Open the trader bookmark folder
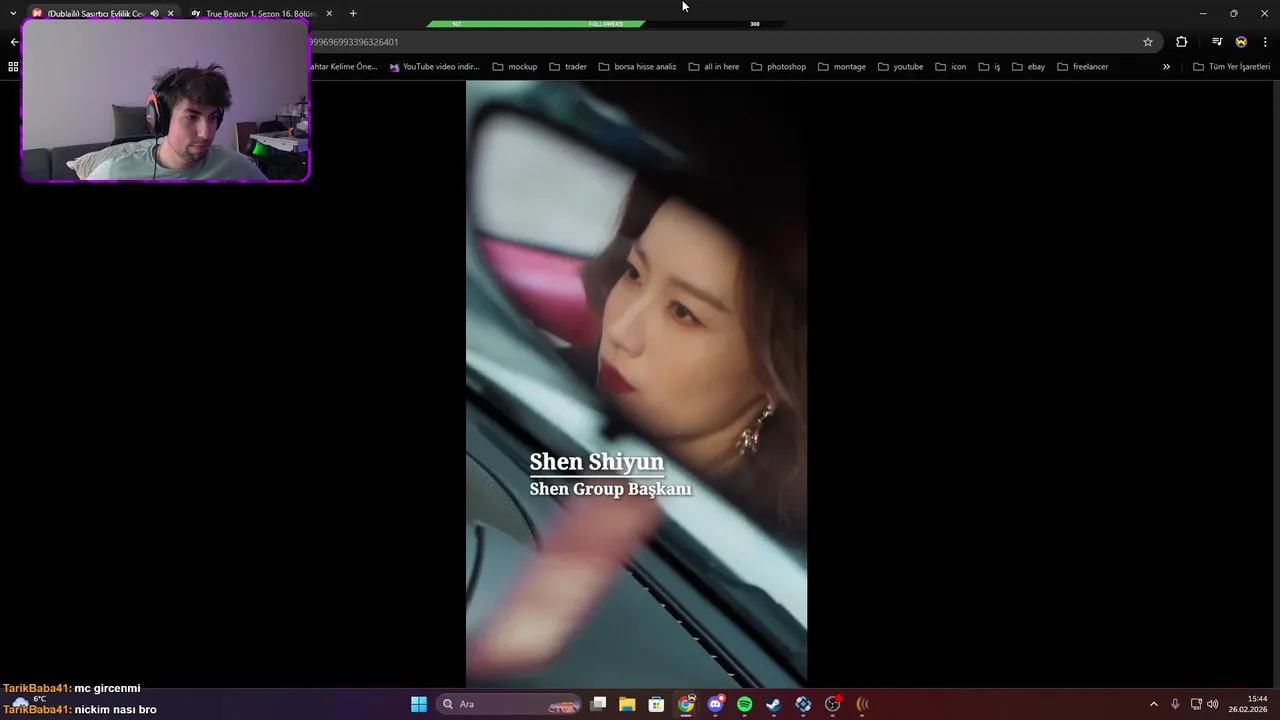This screenshot has height=720, width=1280. tap(568, 67)
